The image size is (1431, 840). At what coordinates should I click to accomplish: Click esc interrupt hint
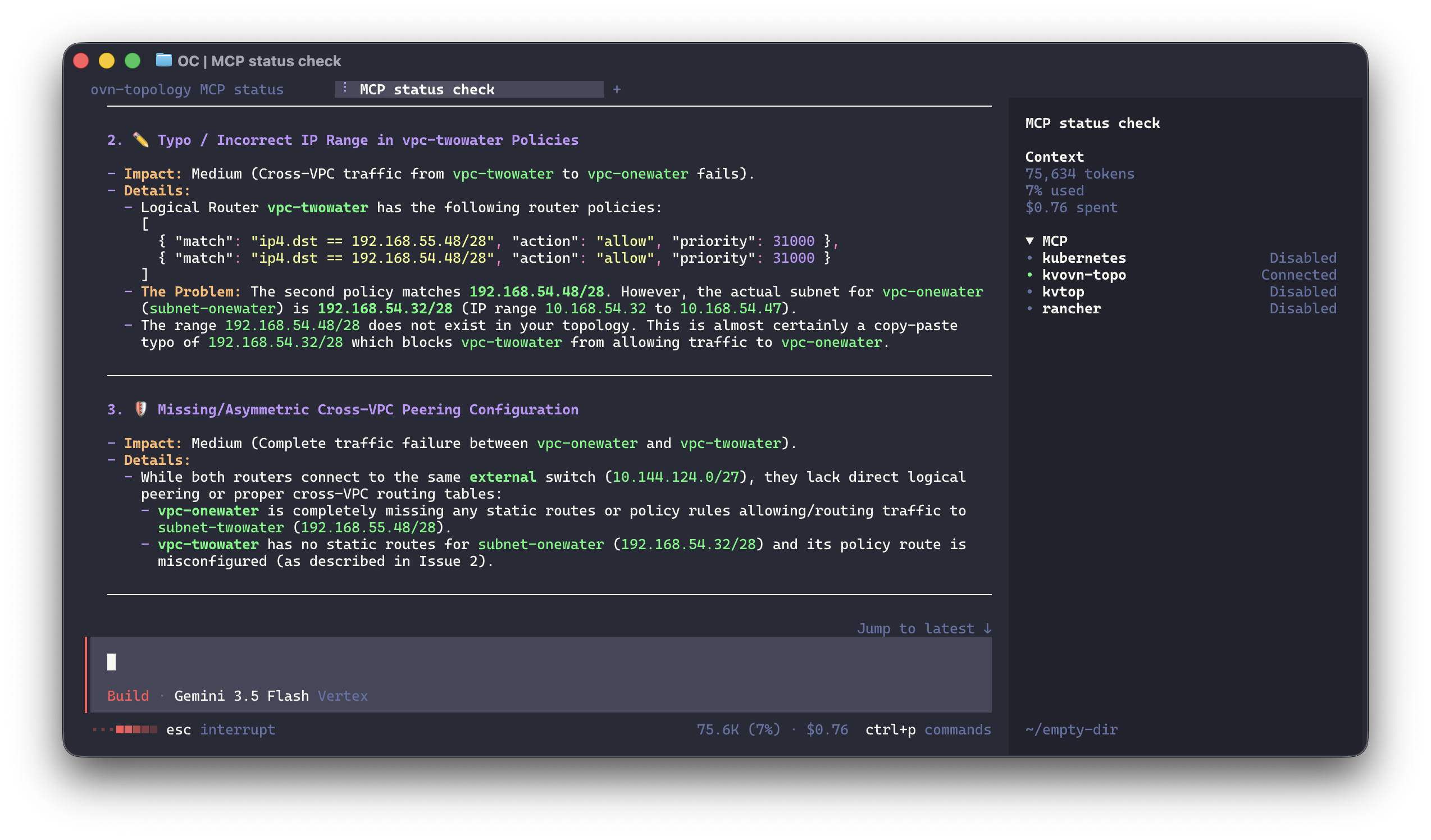(x=220, y=729)
